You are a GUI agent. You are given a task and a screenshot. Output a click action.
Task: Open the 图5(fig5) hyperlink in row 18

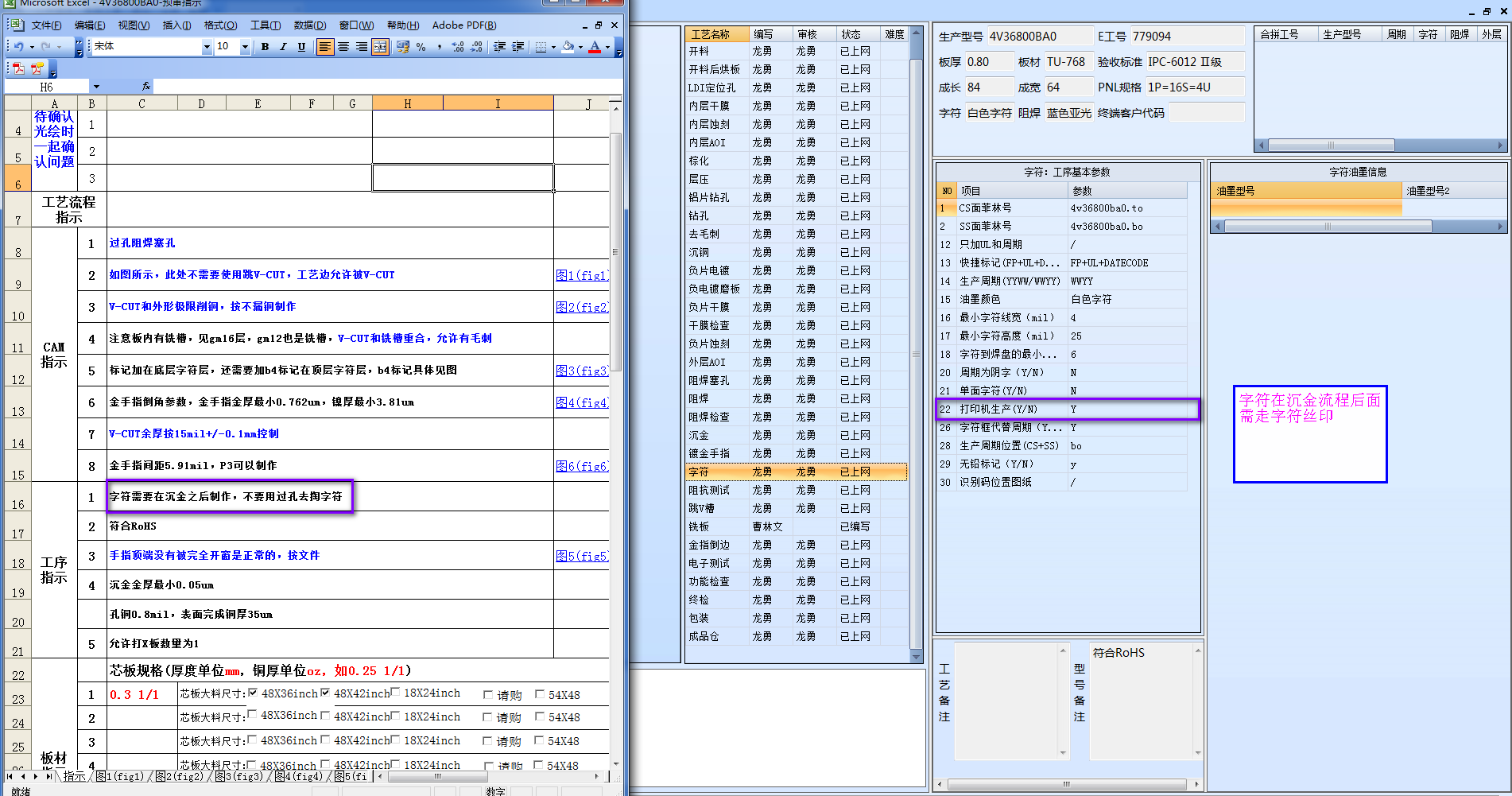coord(582,556)
